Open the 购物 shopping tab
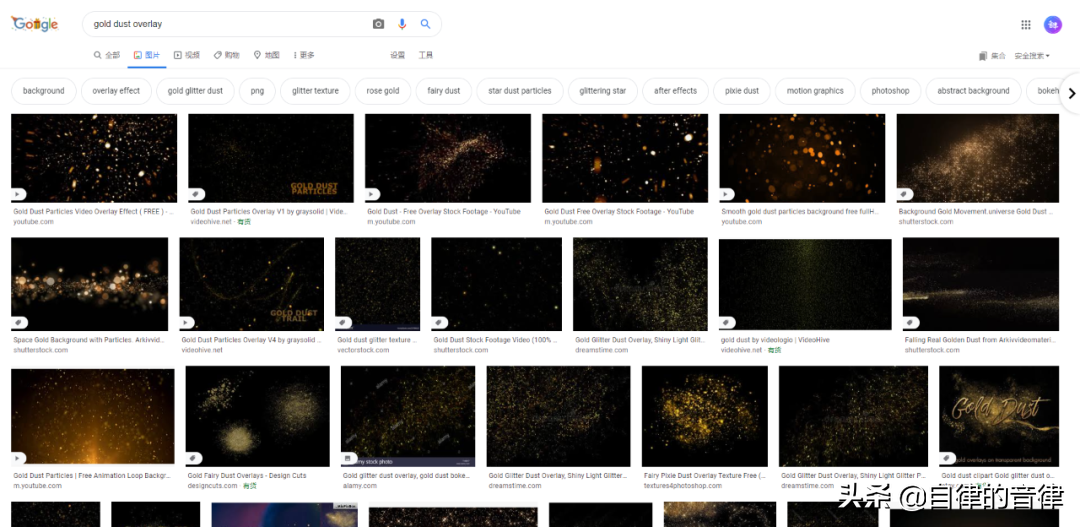Image resolution: width=1080 pixels, height=527 pixels. [227, 55]
